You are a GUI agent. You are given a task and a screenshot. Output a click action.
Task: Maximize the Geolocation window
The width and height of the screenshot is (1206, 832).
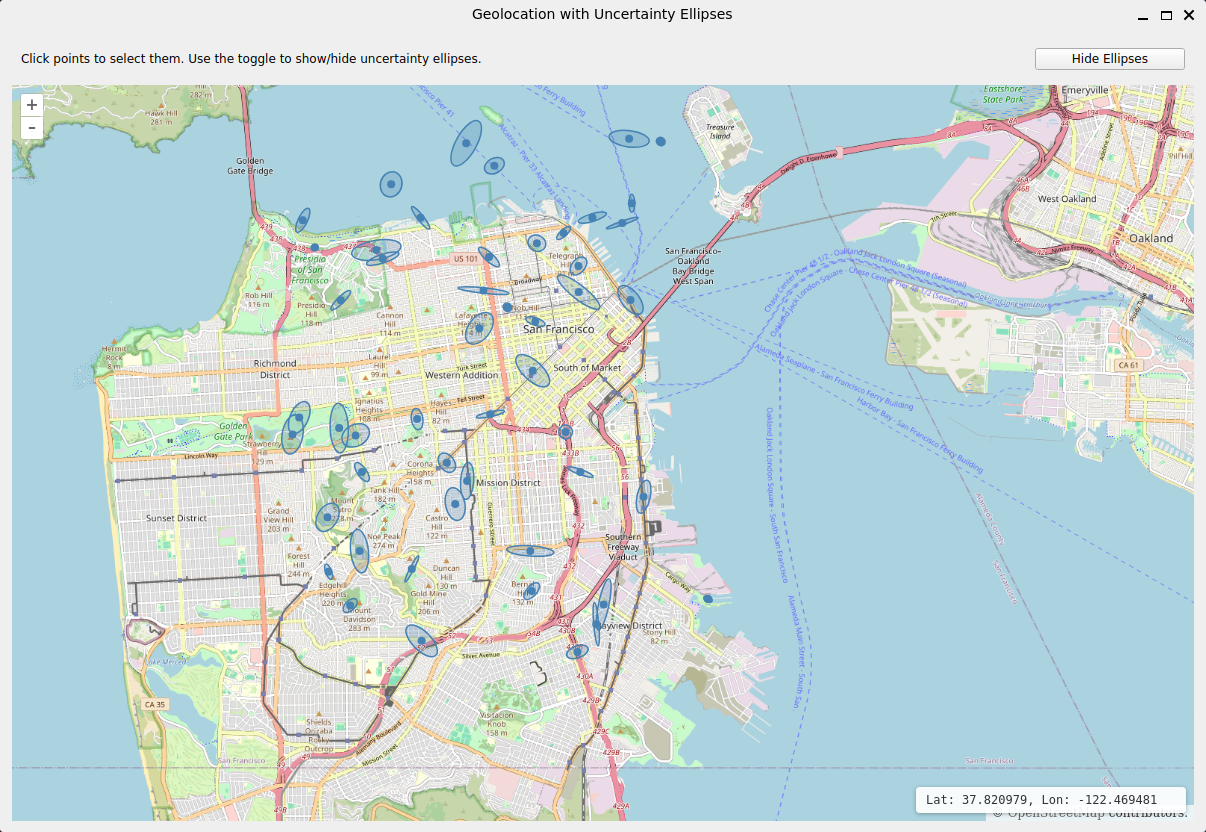1166,15
